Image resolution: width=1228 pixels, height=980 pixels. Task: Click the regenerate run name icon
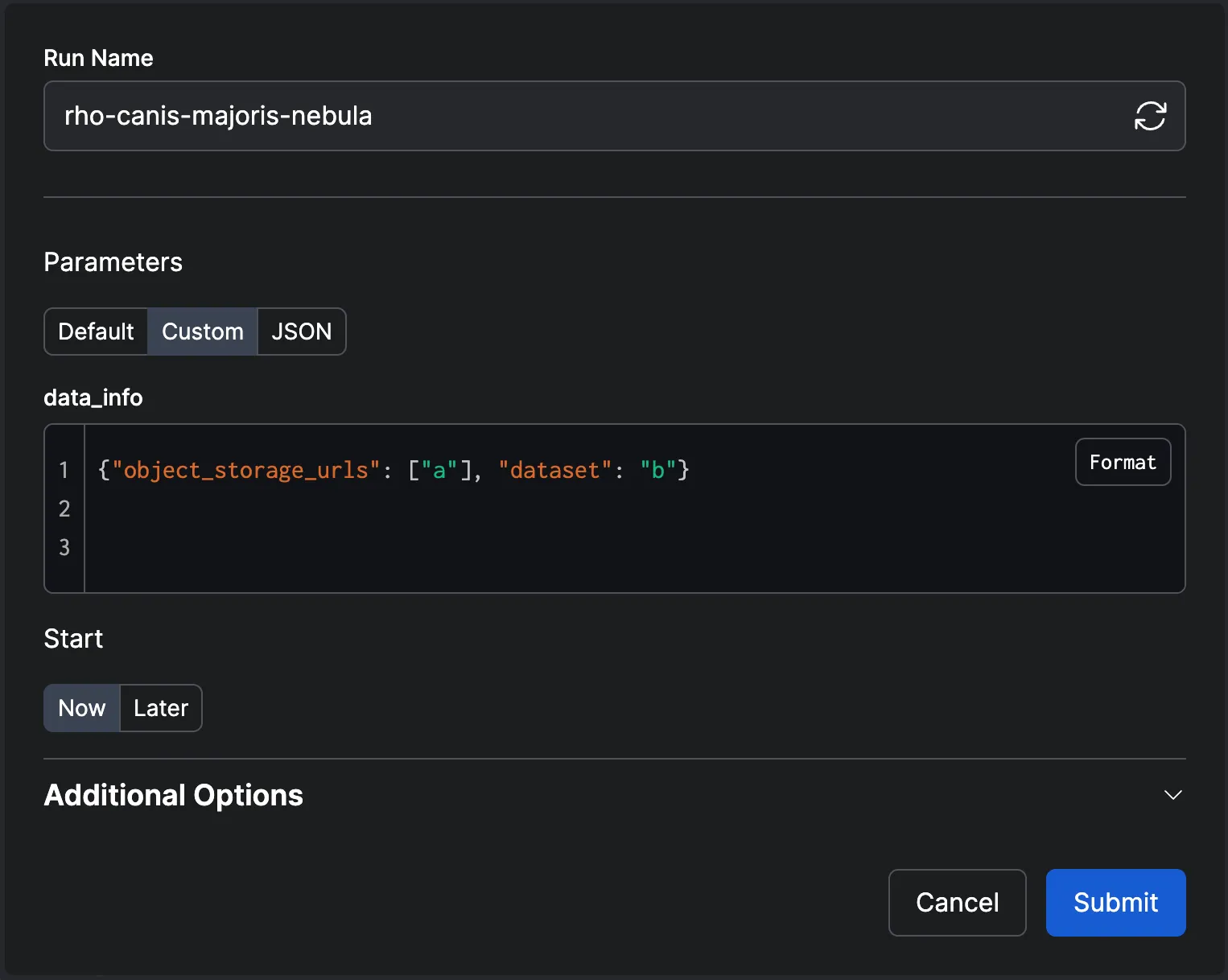point(1150,116)
